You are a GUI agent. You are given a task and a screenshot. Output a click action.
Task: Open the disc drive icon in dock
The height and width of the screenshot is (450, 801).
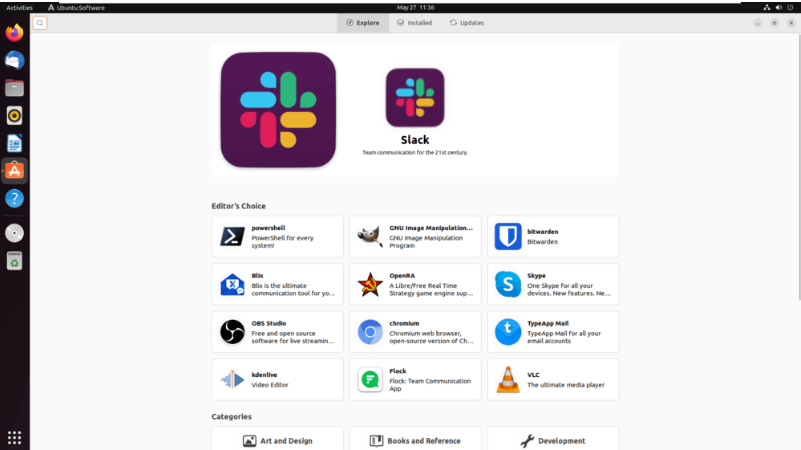[x=14, y=233]
